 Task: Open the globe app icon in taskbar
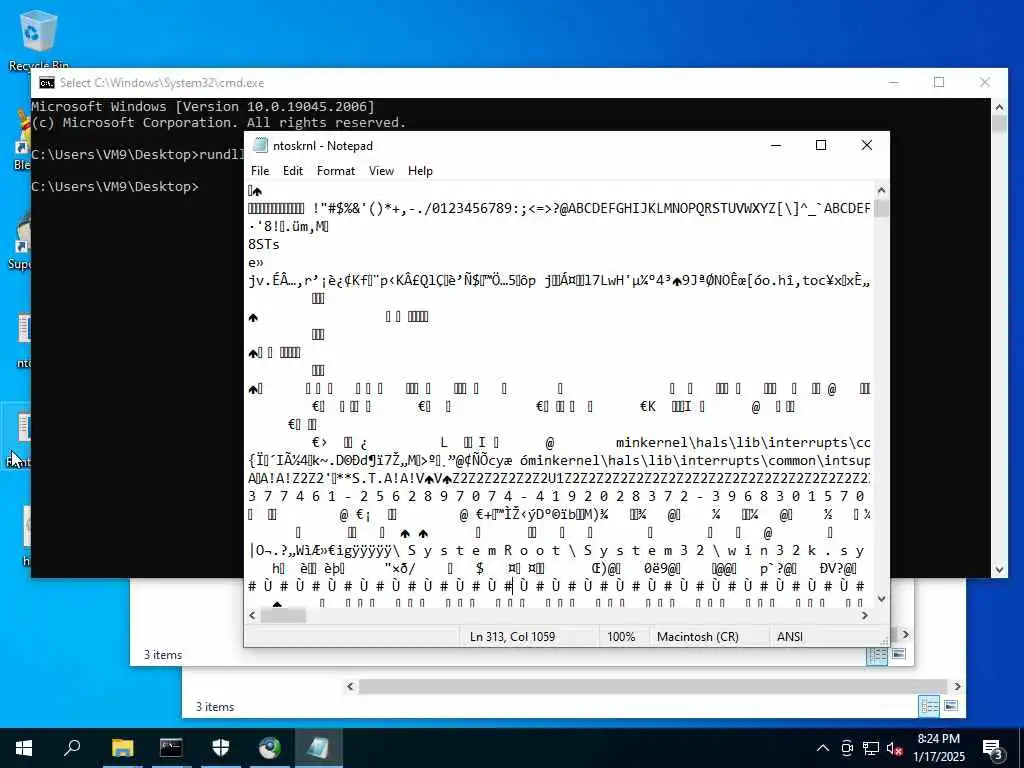coord(269,748)
